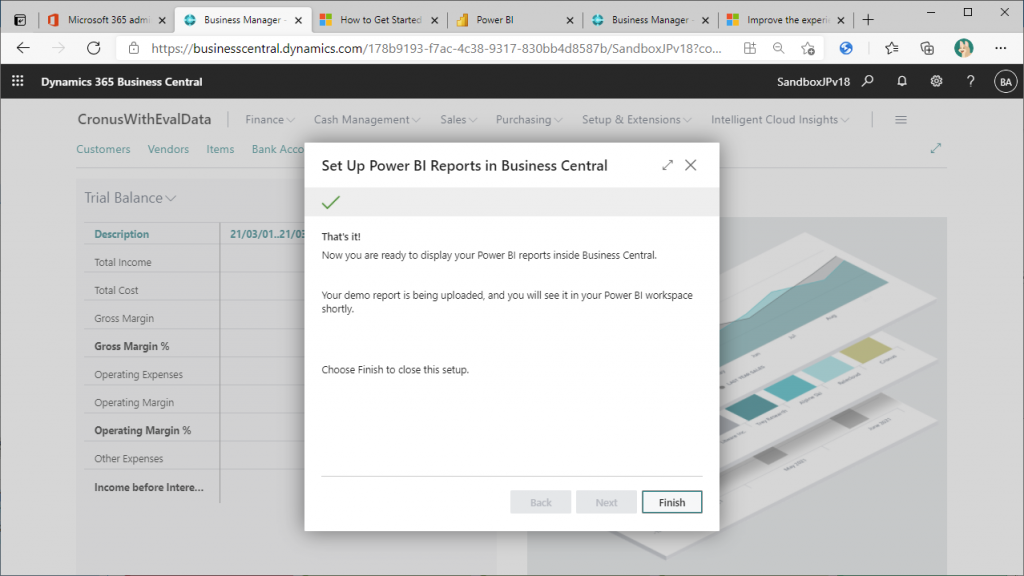Expand the Intelligent Cloud Insights menu
This screenshot has height=576, width=1024.
[x=780, y=120]
